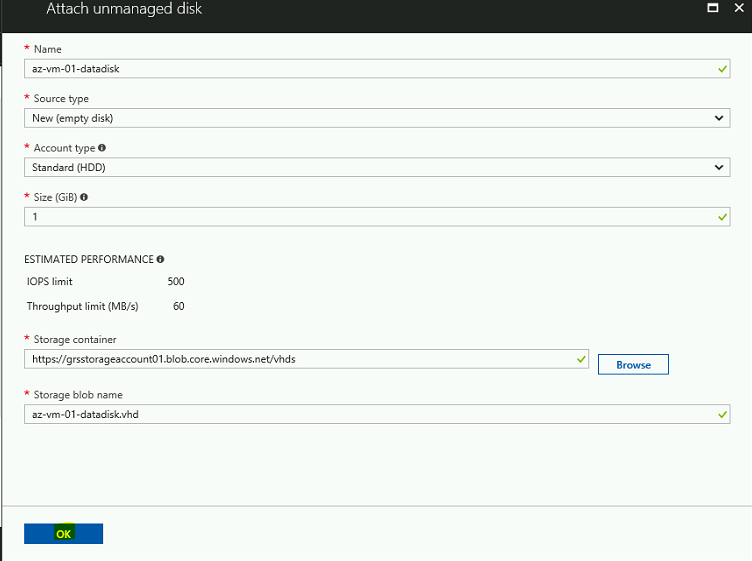Open the Account type dropdown

click(377, 167)
